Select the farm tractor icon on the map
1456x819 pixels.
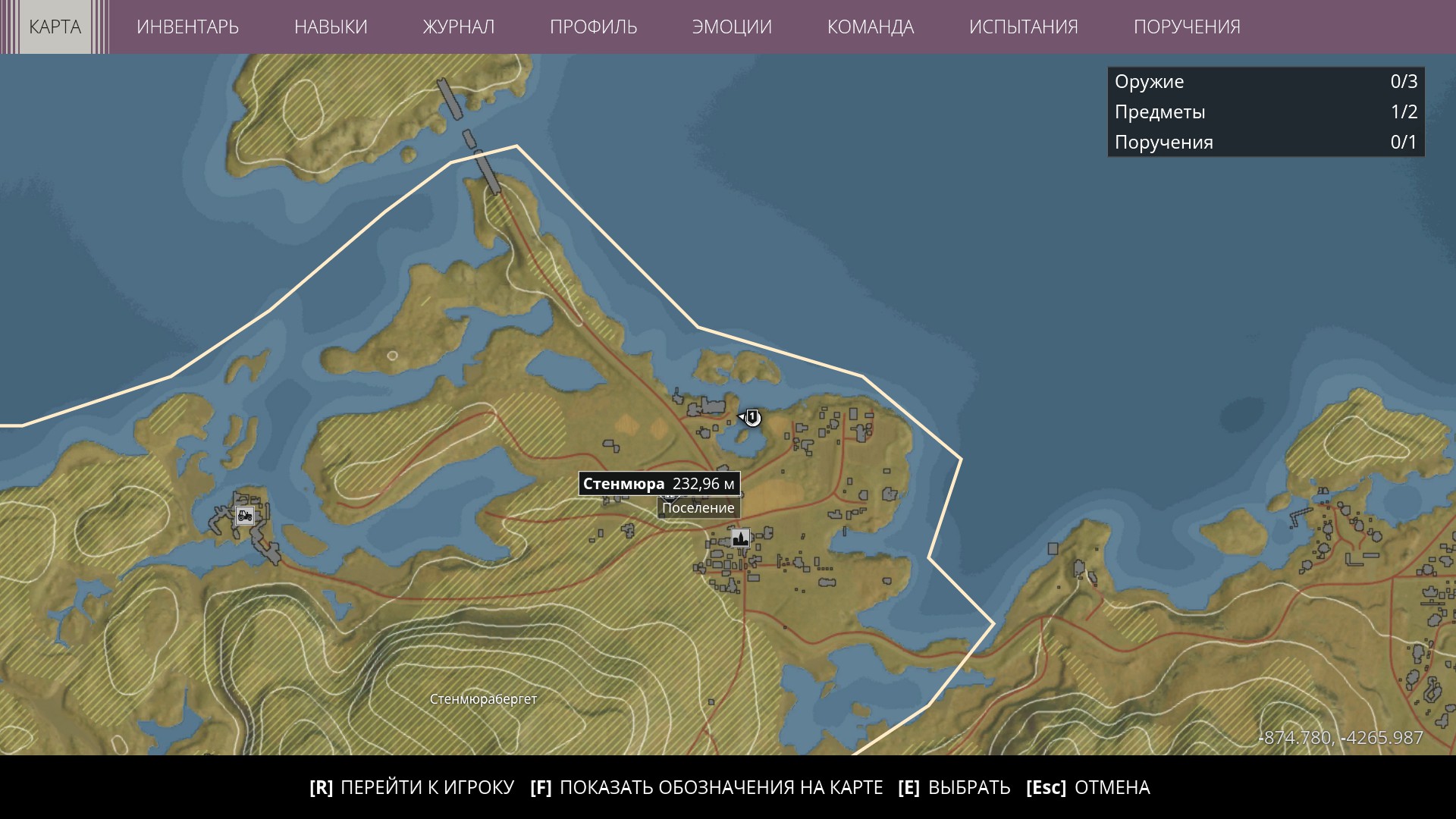tap(245, 516)
